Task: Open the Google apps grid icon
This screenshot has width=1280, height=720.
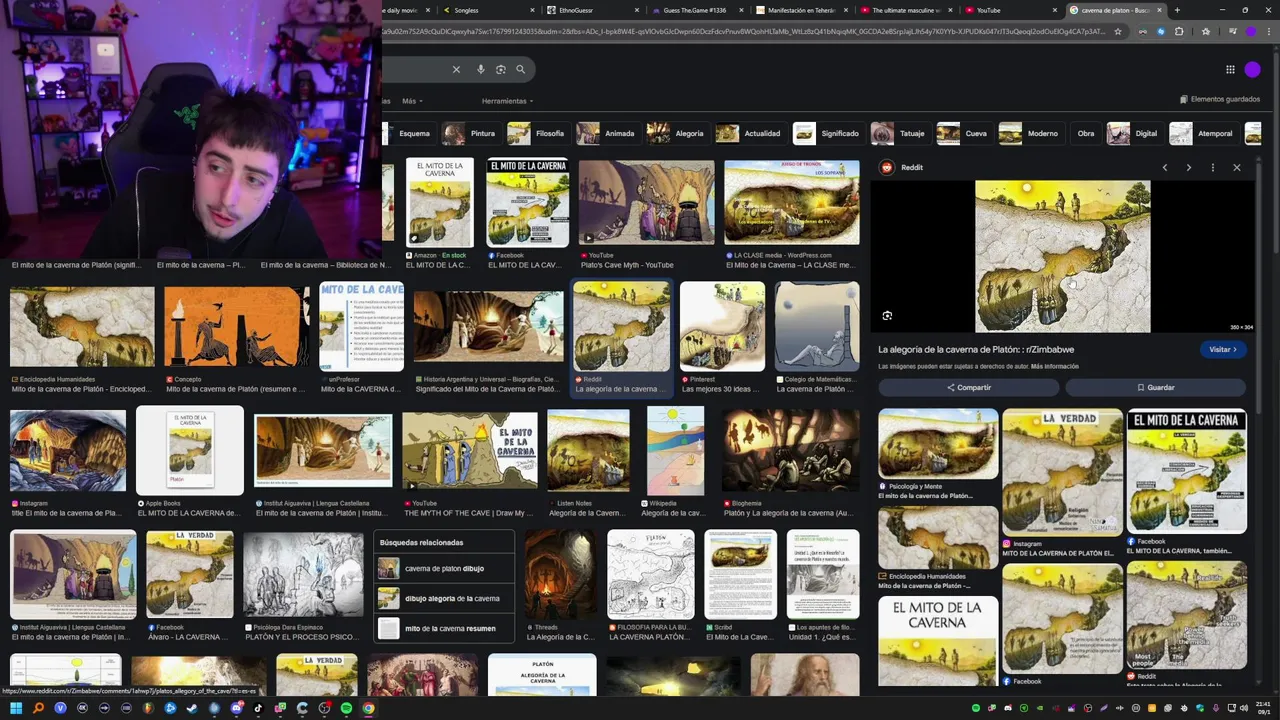Action: point(1230,69)
